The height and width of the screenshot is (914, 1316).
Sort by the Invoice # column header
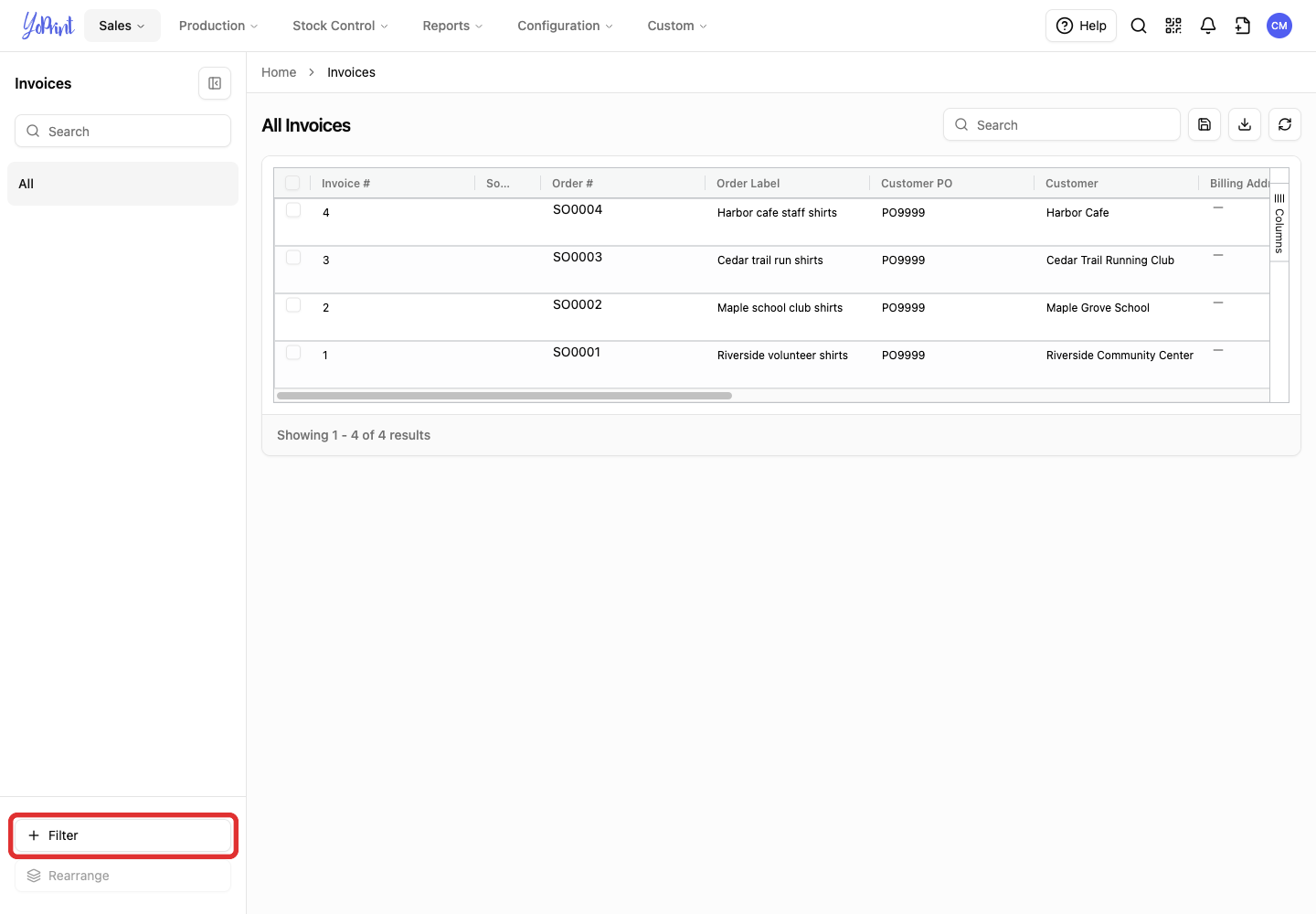(x=345, y=184)
